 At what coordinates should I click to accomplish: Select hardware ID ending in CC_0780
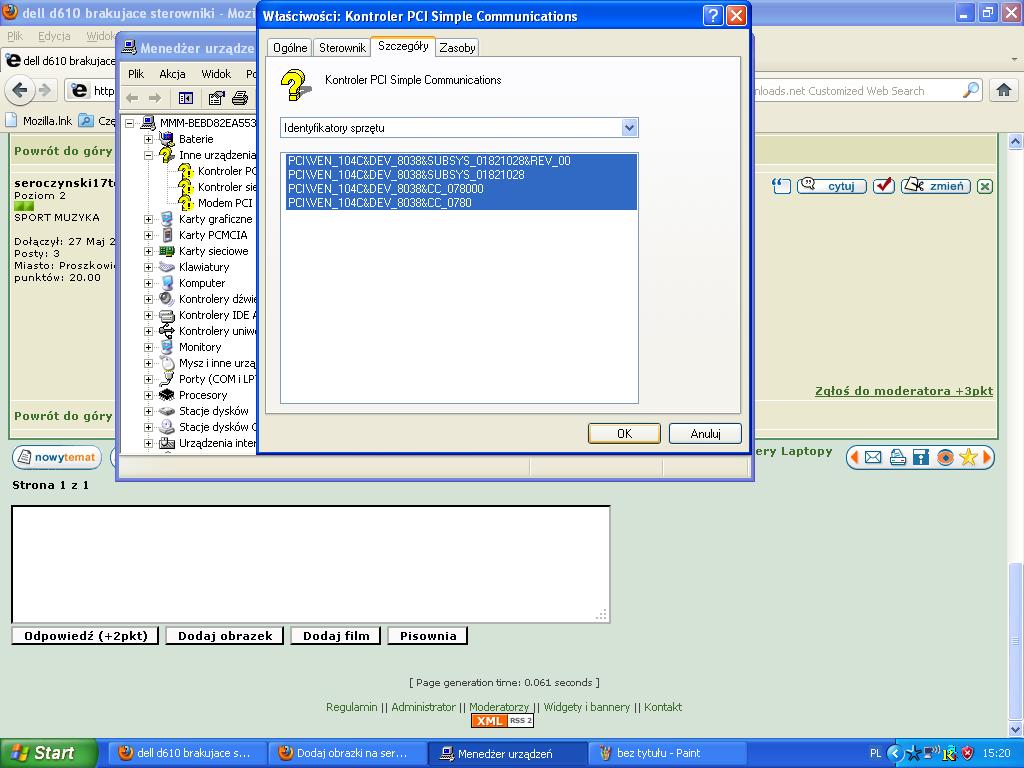tap(379, 202)
